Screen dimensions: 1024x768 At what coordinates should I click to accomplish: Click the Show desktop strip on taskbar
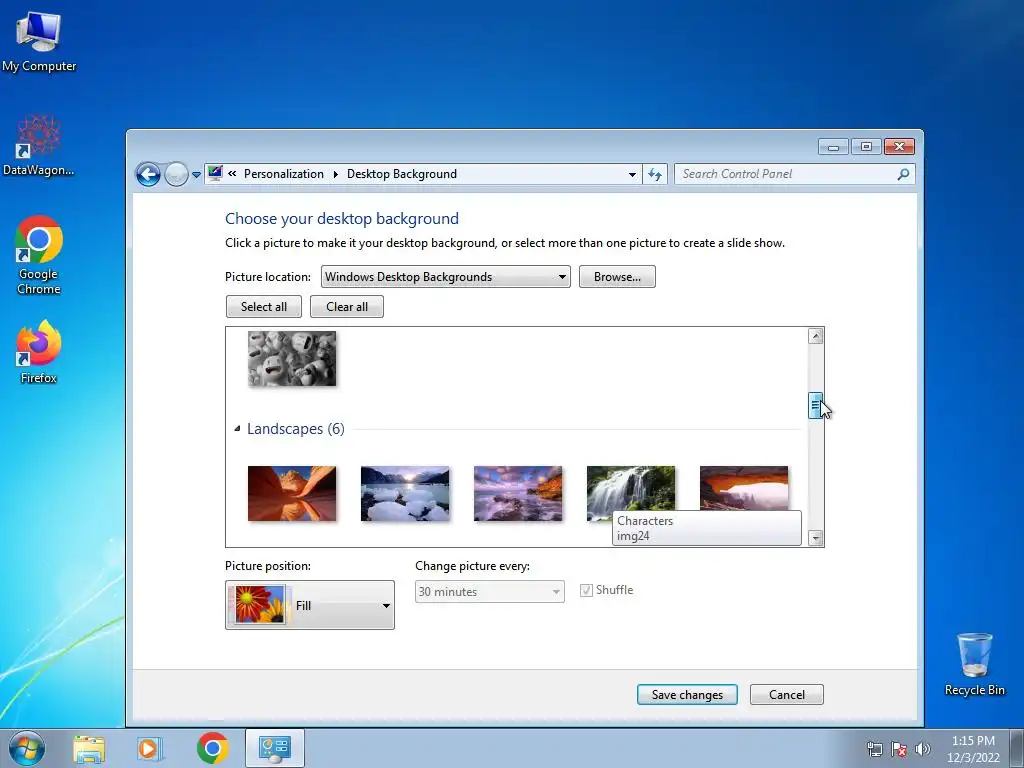click(x=1017, y=748)
